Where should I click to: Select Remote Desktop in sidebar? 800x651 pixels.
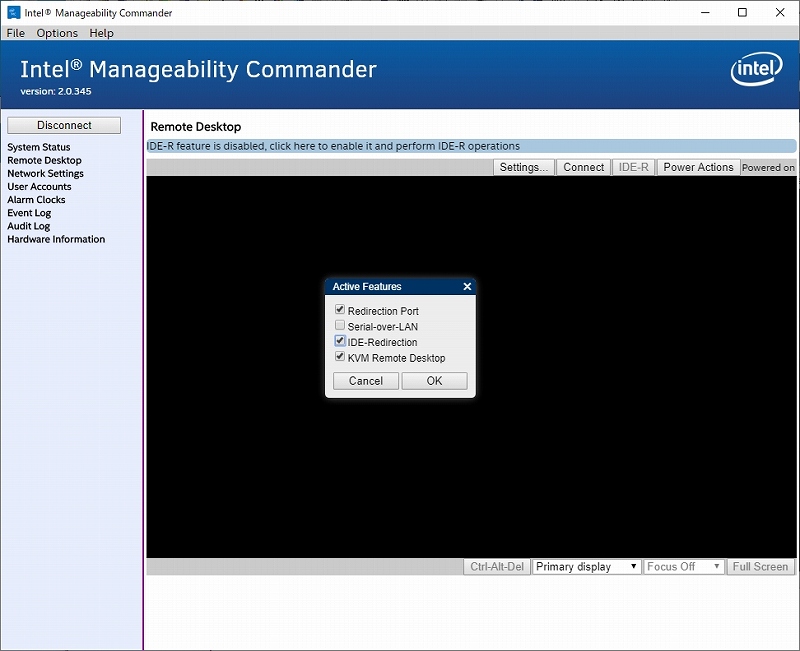pyautogui.click(x=44, y=161)
